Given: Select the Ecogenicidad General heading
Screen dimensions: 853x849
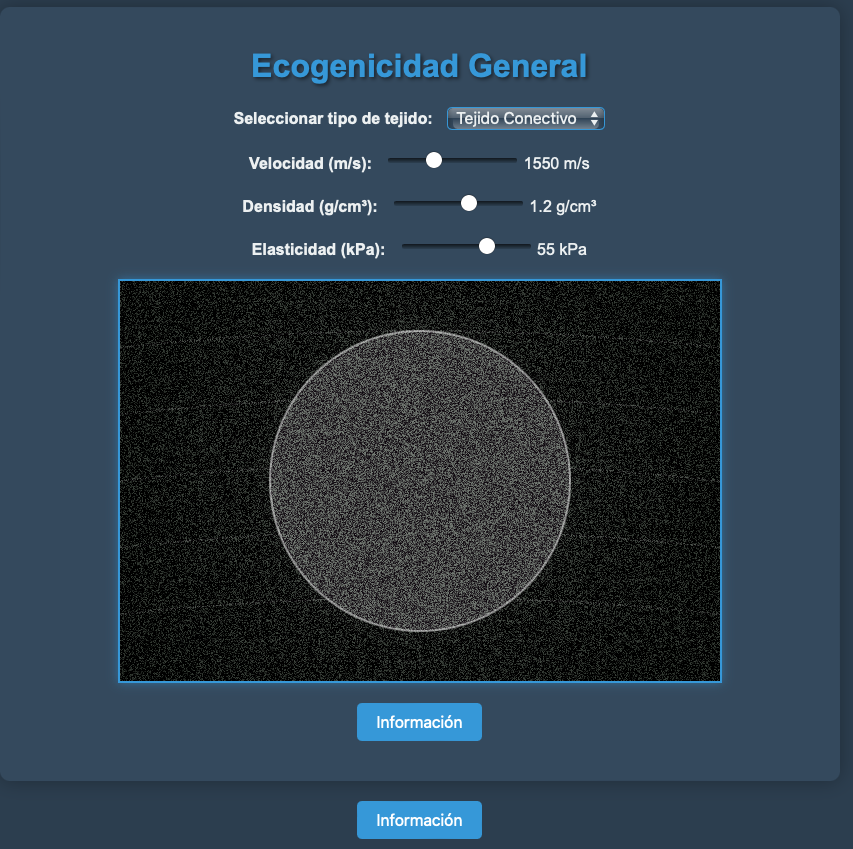Looking at the screenshot, I should (419, 66).
